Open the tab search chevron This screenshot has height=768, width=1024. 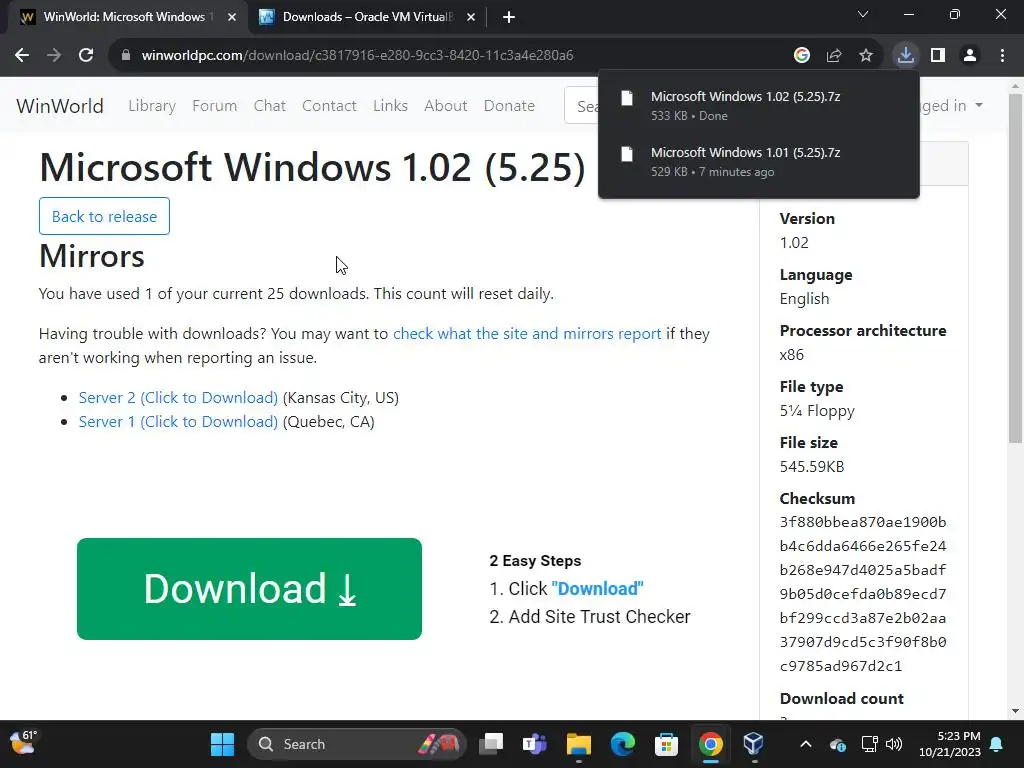click(863, 14)
